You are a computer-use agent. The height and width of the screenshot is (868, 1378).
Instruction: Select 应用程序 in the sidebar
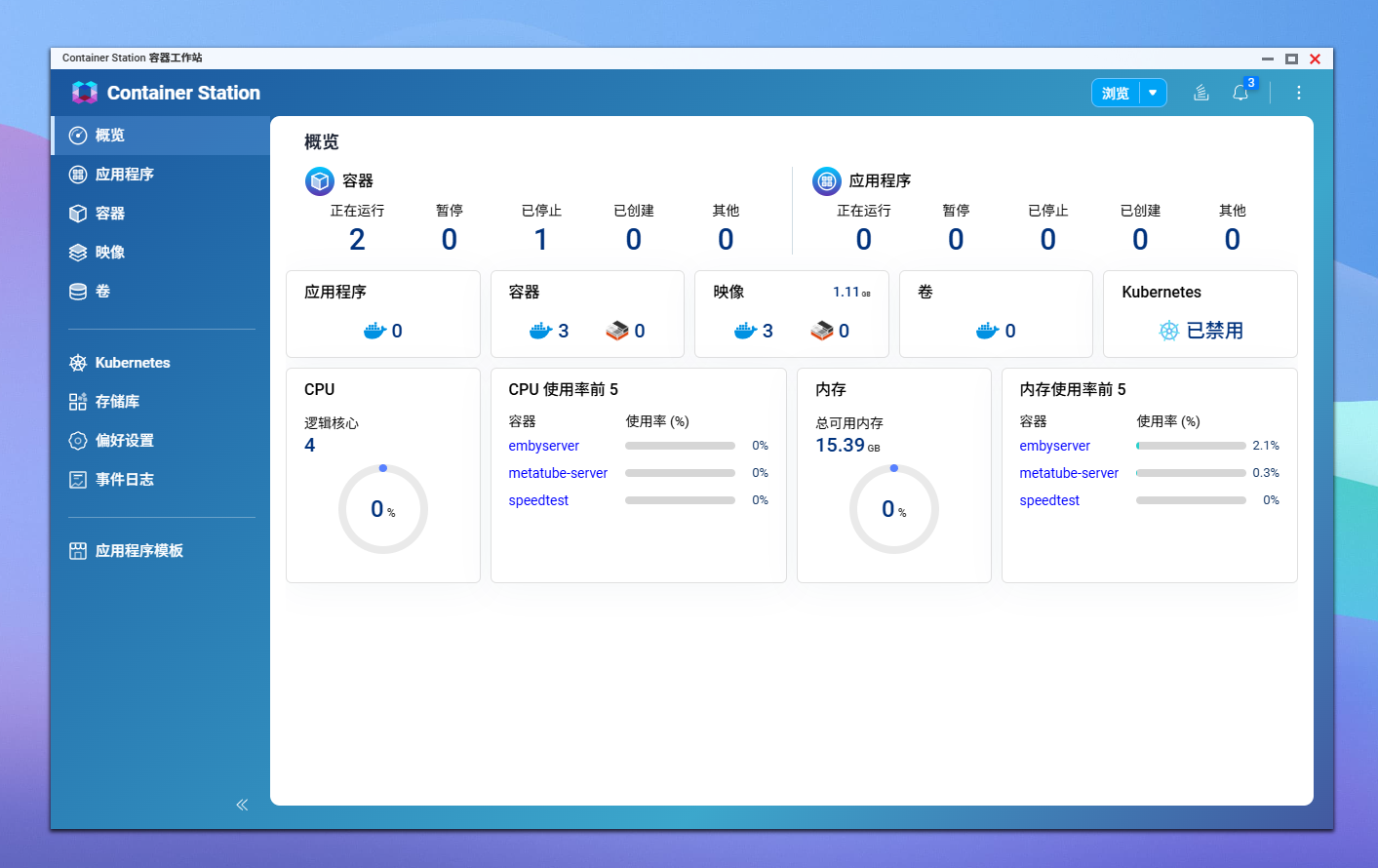tap(124, 175)
